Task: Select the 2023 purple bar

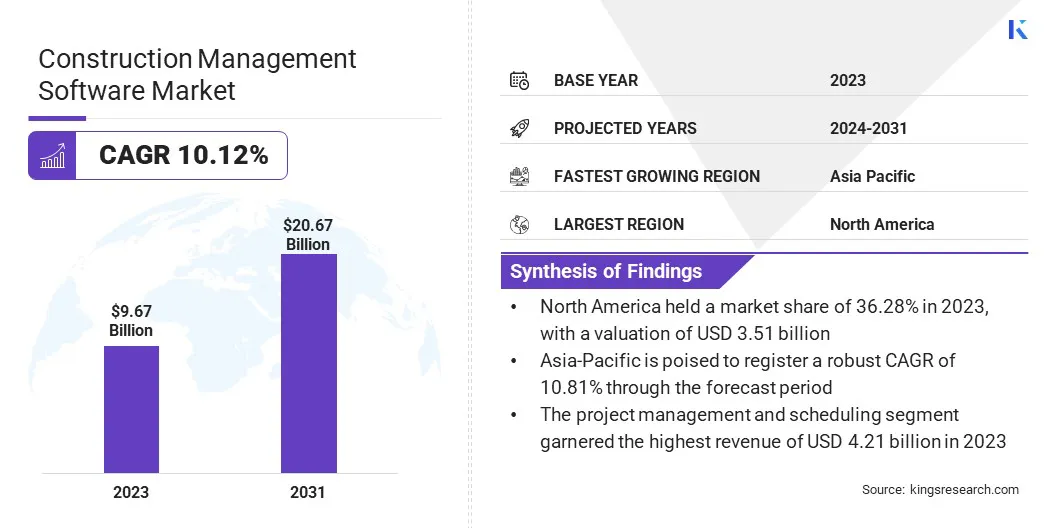Action: [x=131, y=409]
